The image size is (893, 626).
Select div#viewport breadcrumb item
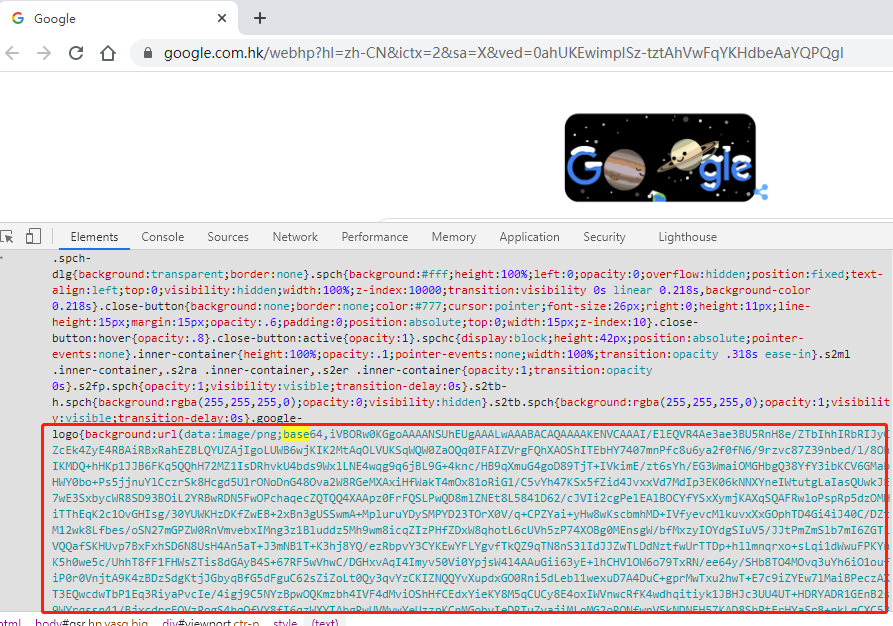point(211,622)
